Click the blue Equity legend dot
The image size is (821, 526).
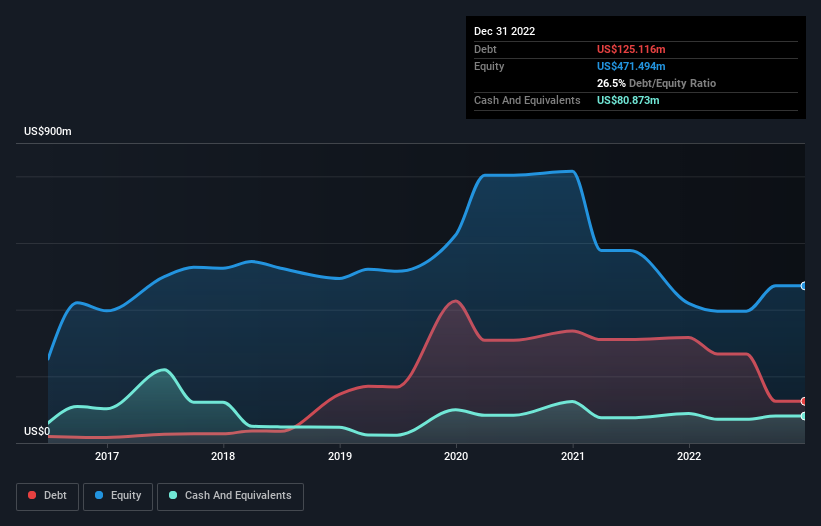pos(99,495)
